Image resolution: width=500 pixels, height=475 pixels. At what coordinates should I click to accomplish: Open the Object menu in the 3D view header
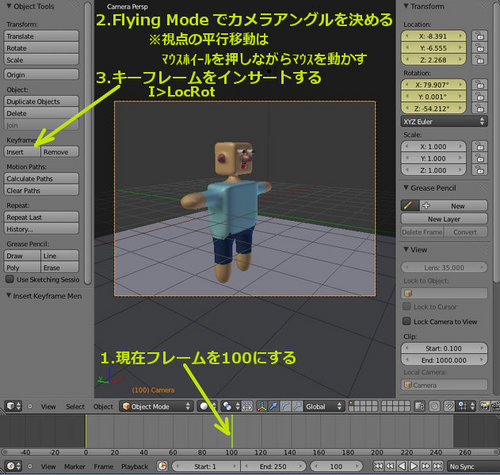103,406
